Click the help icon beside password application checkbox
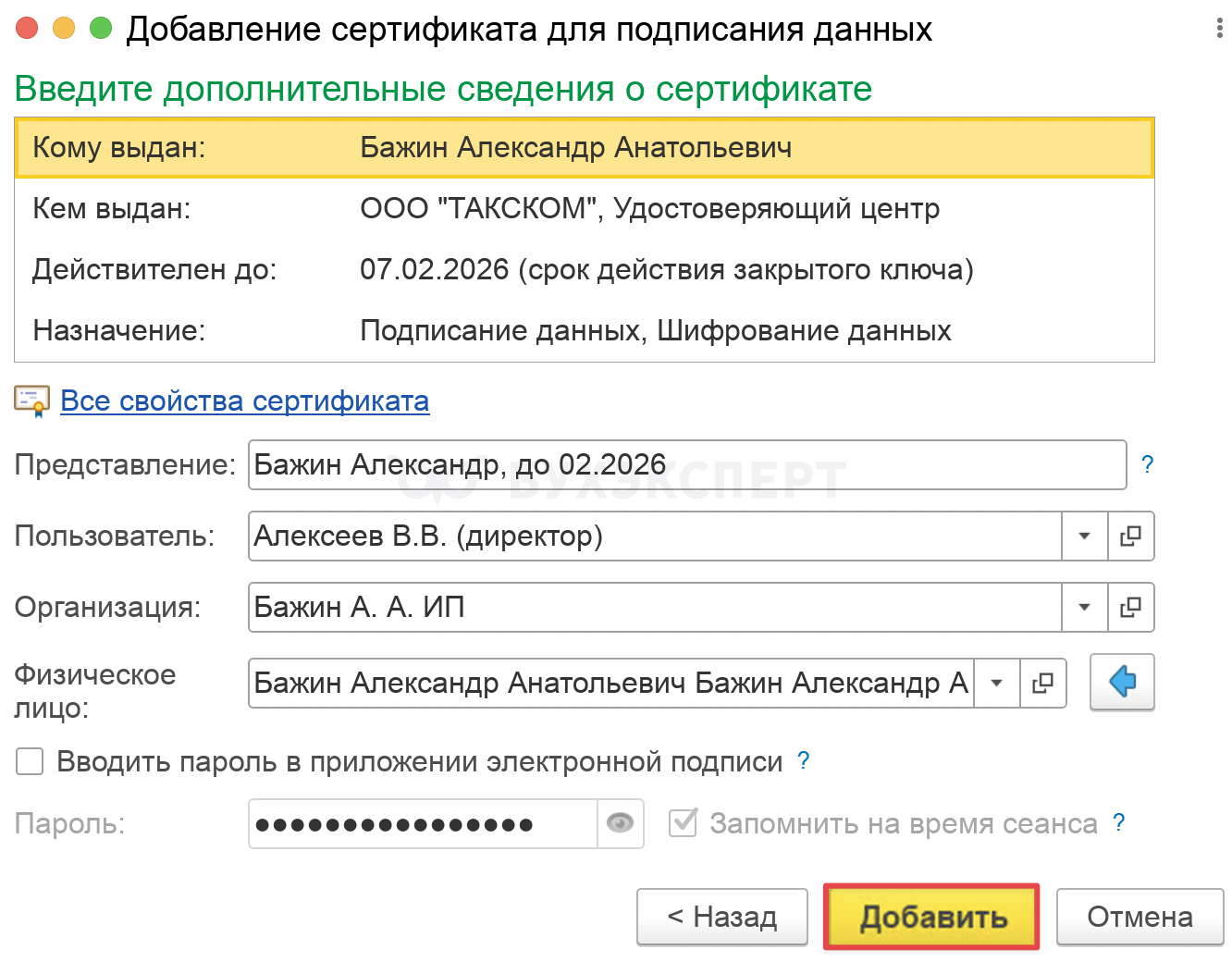Screen dimensions: 1232x962 point(804,761)
